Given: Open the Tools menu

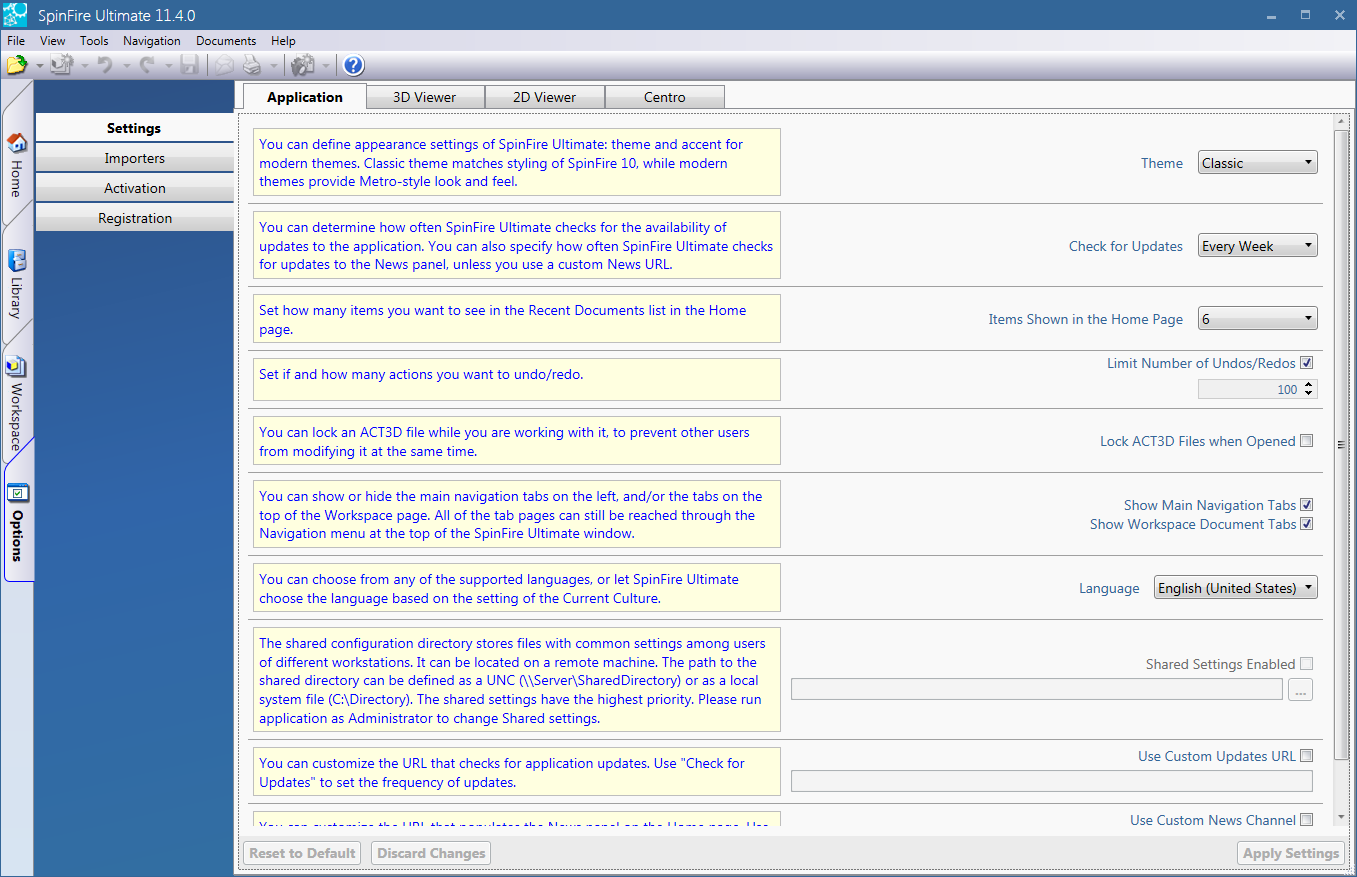Looking at the screenshot, I should click(94, 41).
